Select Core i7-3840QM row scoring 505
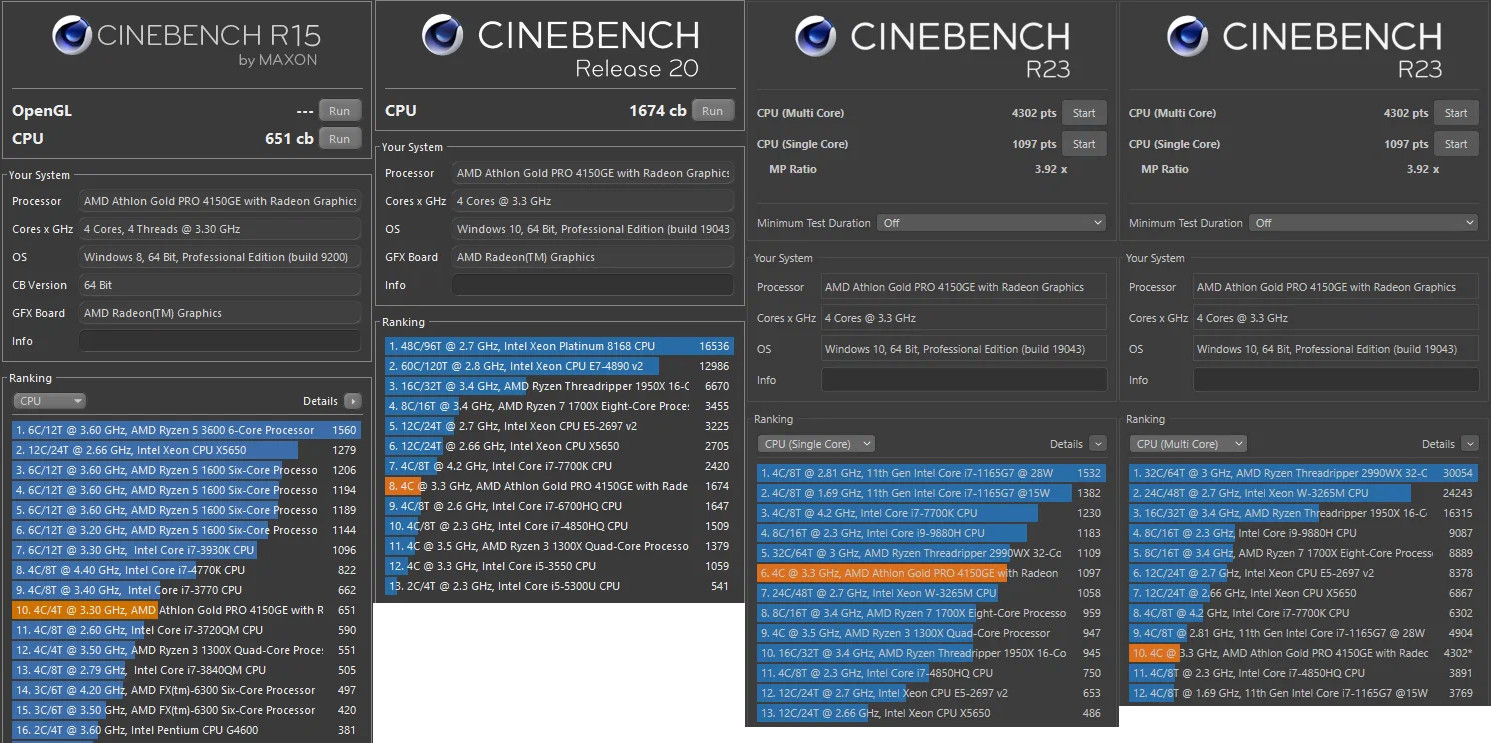The image size is (1491, 743). pos(187,670)
